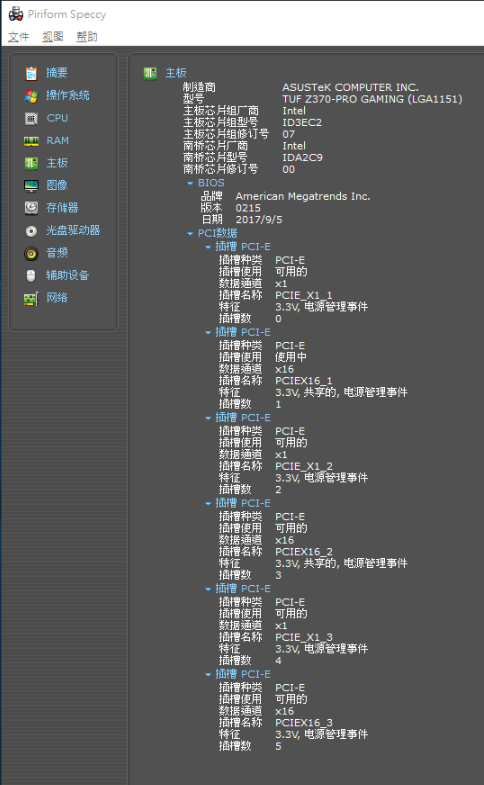The image size is (484, 785).
Task: Click the 光盘驱动器 disc icon
Action: 31,231
